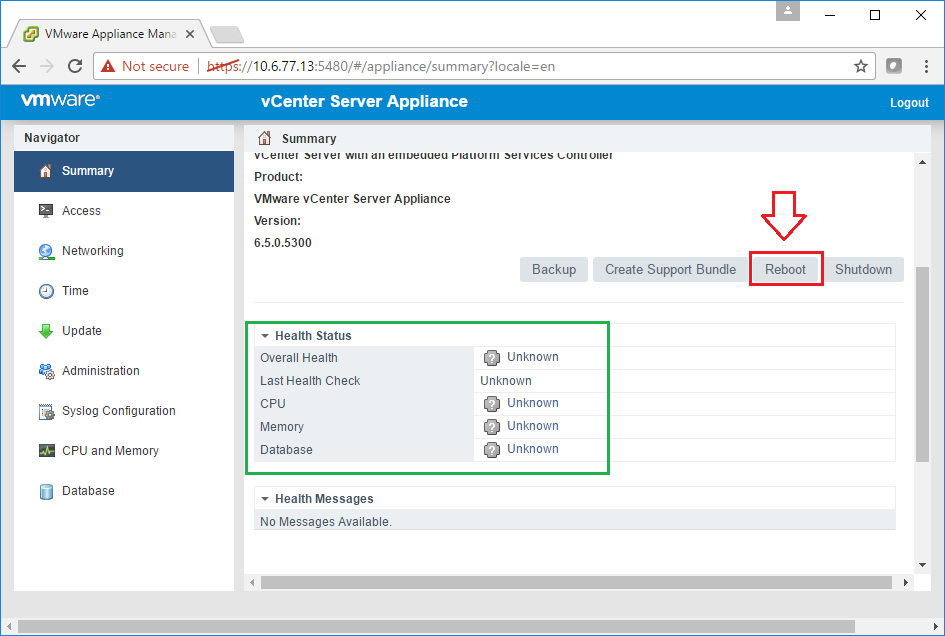Collapse the Health Status section
Screen dimensions: 945x636
(x=265, y=336)
